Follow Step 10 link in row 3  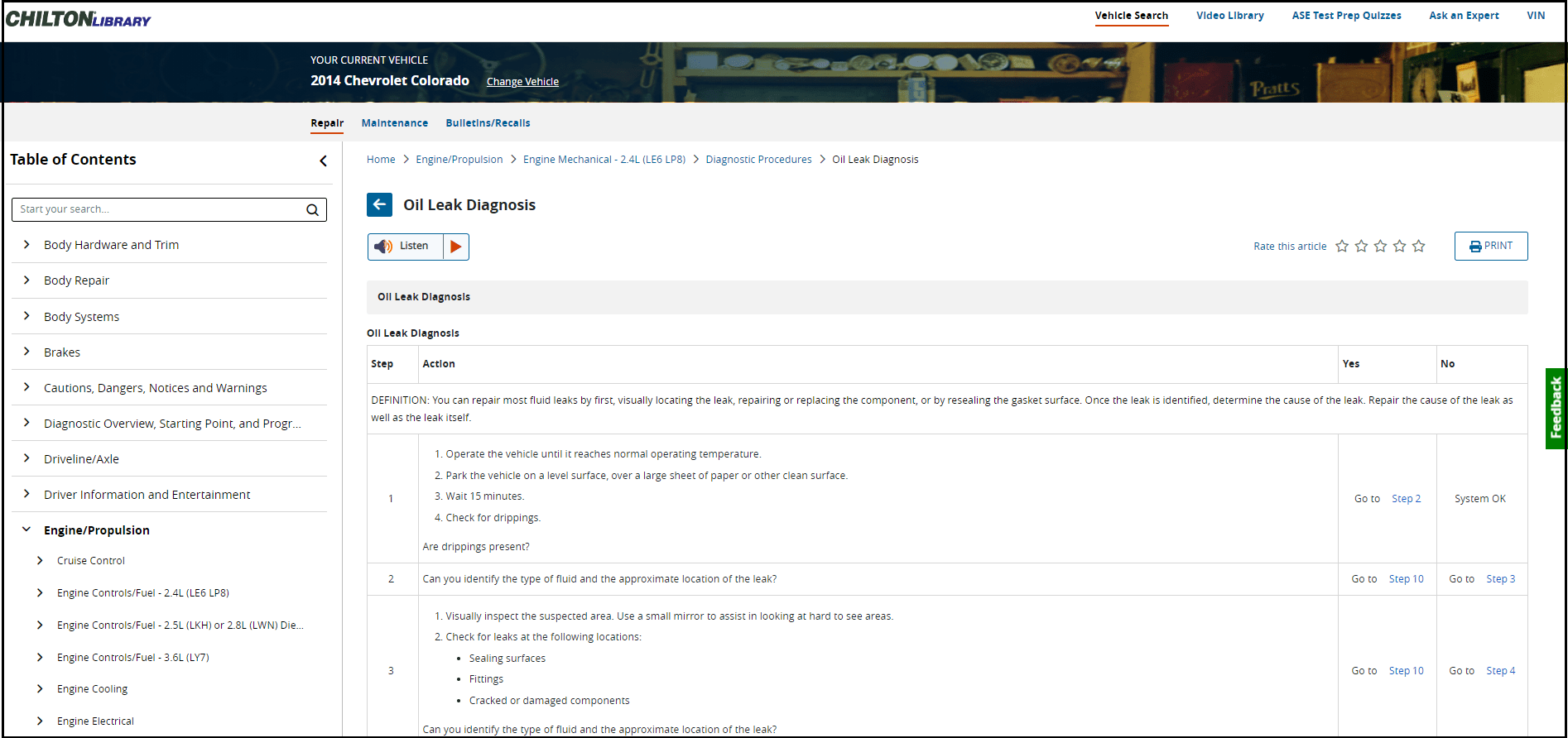[1406, 671]
